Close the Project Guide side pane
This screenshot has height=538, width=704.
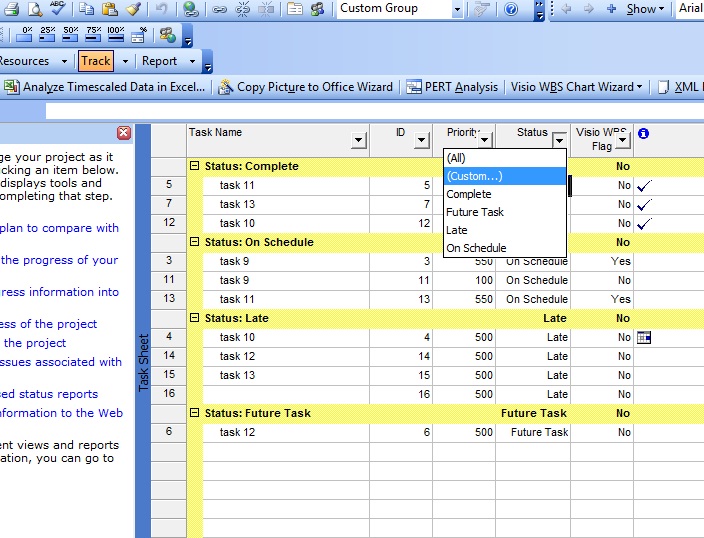click(x=124, y=133)
